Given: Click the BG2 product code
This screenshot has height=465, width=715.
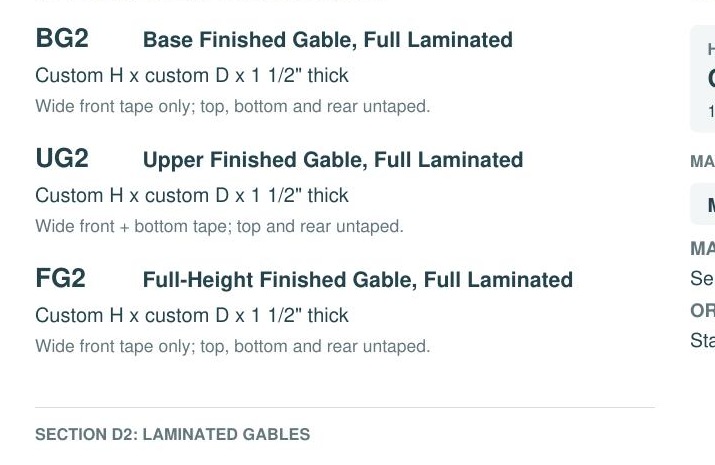Looking at the screenshot, I should click(x=62, y=38).
